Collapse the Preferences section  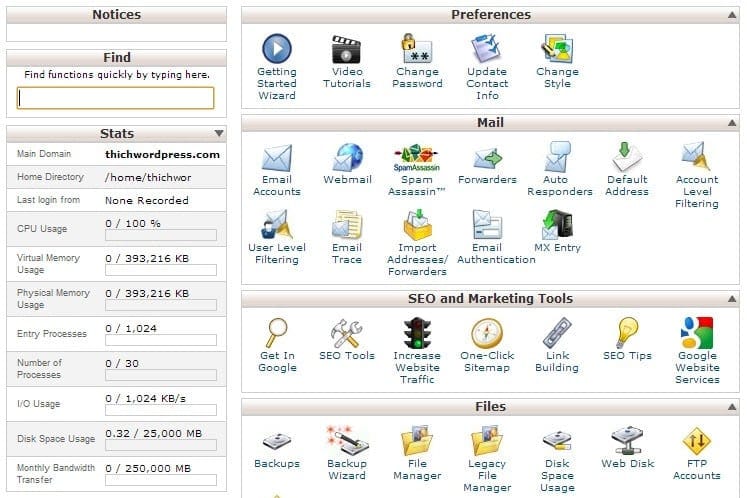(x=732, y=15)
